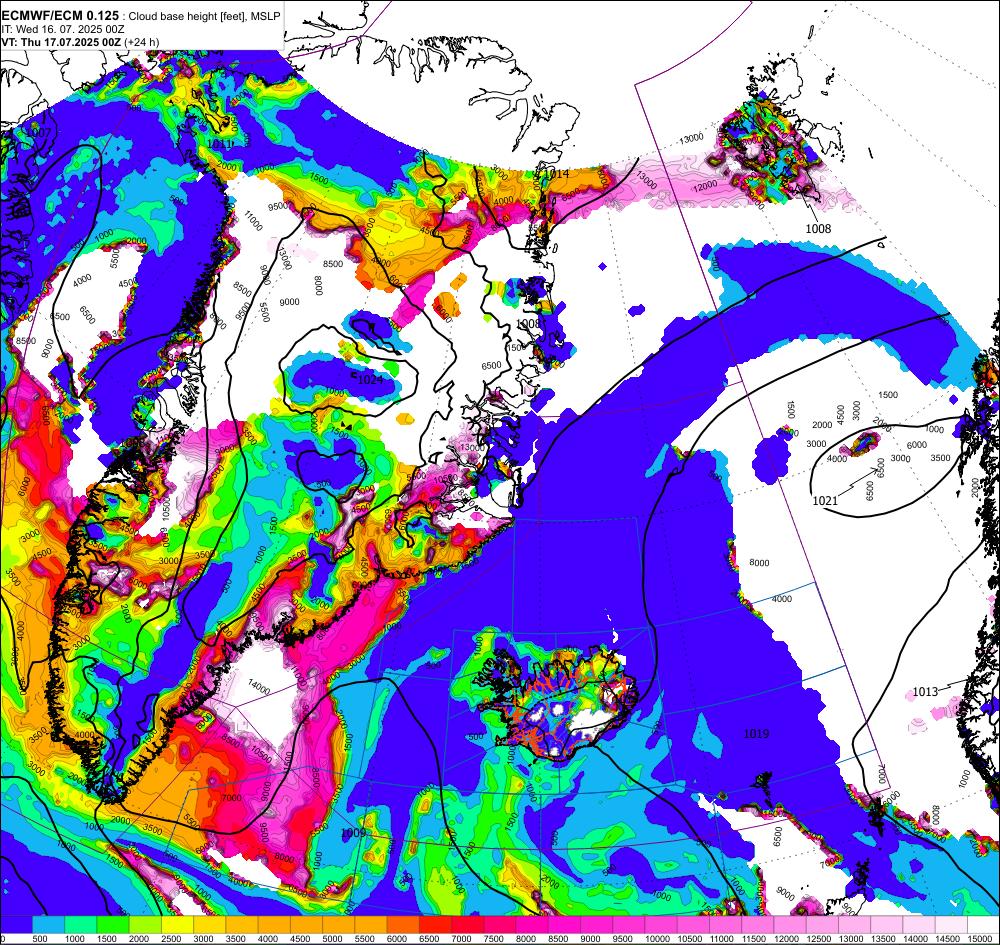Pick the white 15000 legend swatch at the end
The width and height of the screenshot is (1000, 945).
click(x=983, y=925)
